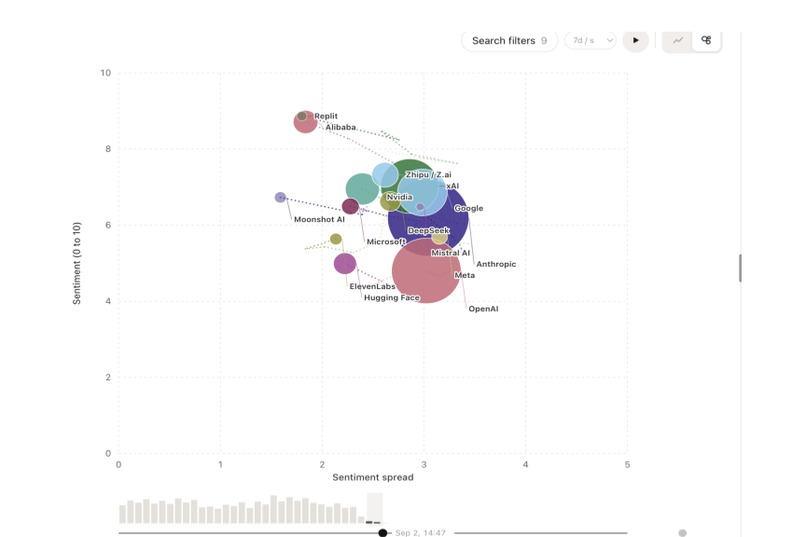Click the ElevenLabs label
The height and width of the screenshot is (537, 806).
[x=372, y=286]
